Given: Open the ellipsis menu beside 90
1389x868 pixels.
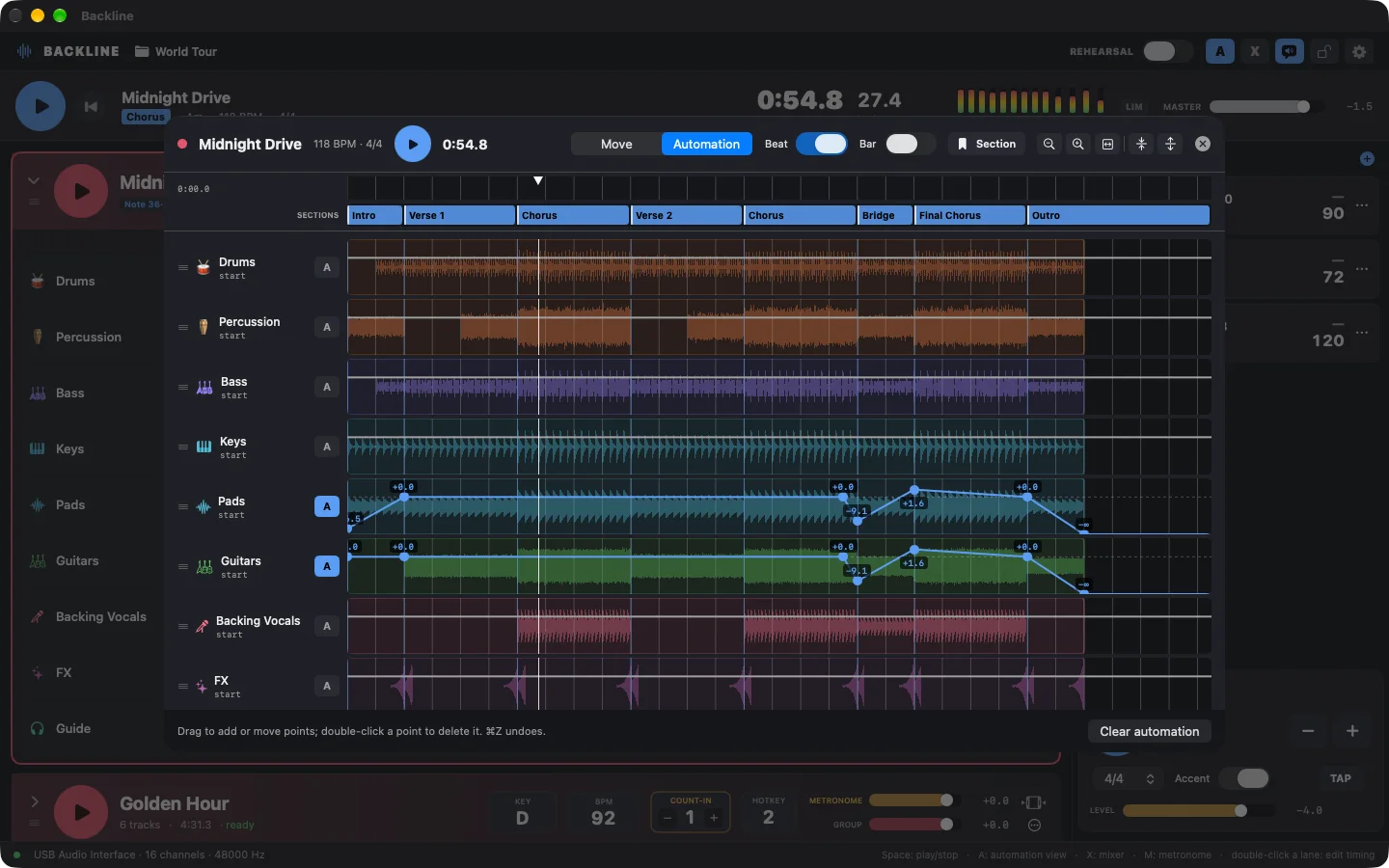Looking at the screenshot, I should 1362,205.
